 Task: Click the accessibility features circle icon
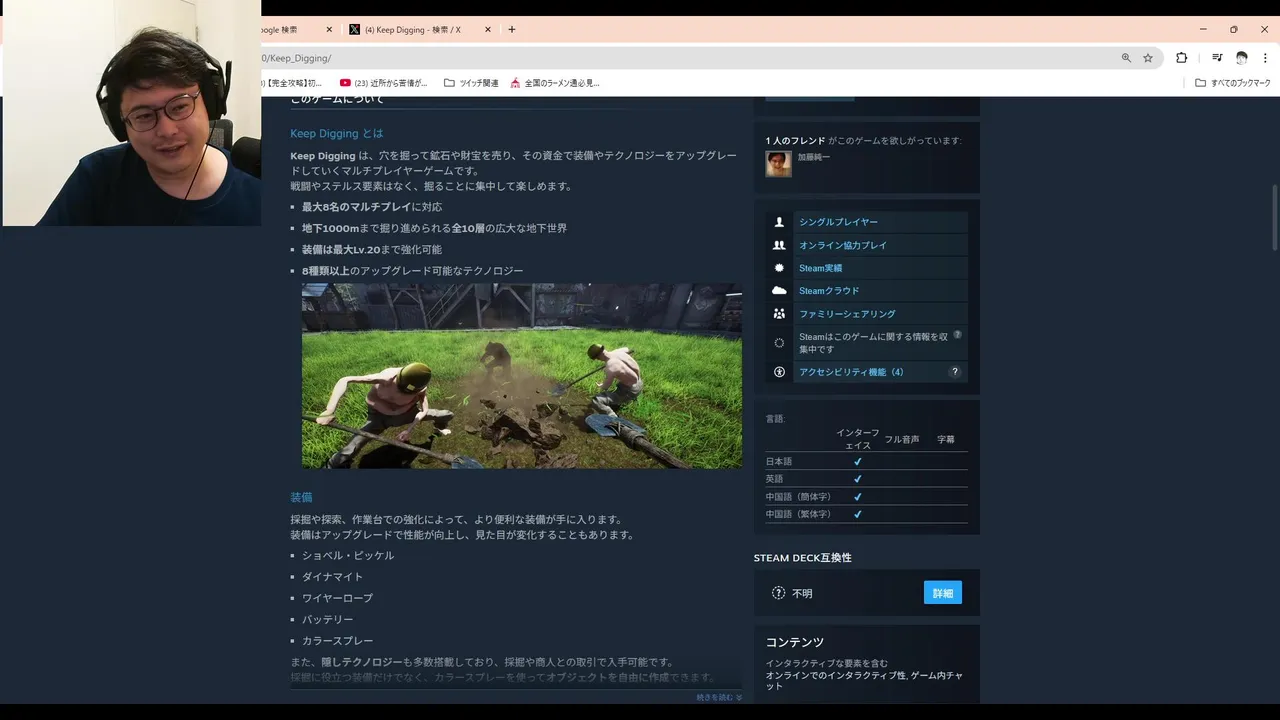(x=780, y=372)
